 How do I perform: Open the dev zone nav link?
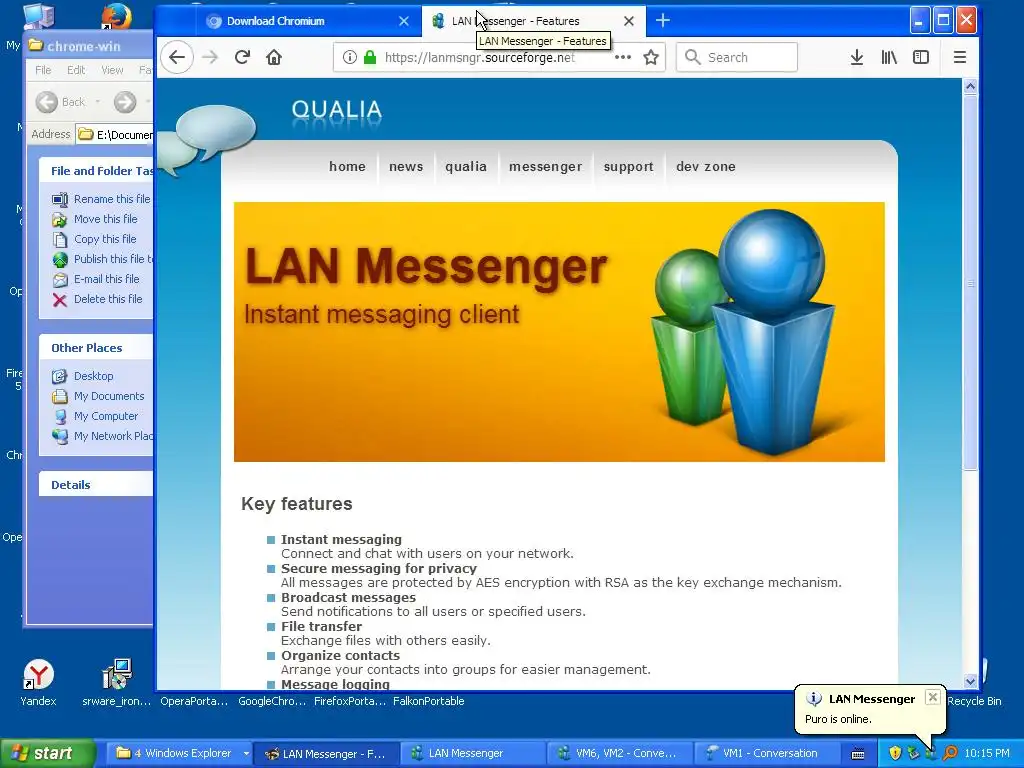706,167
